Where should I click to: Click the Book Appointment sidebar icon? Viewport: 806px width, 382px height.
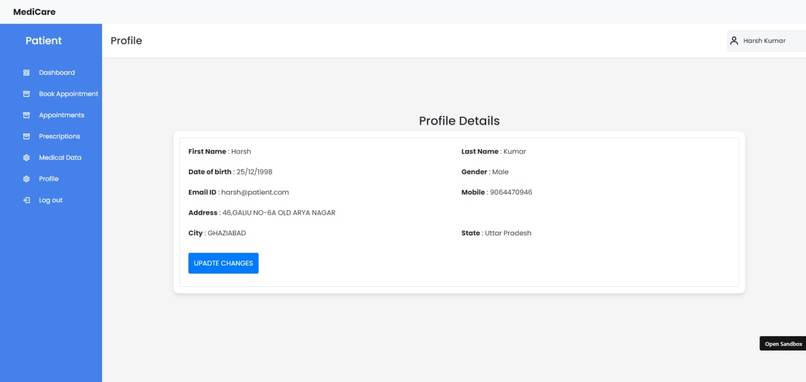coord(27,94)
